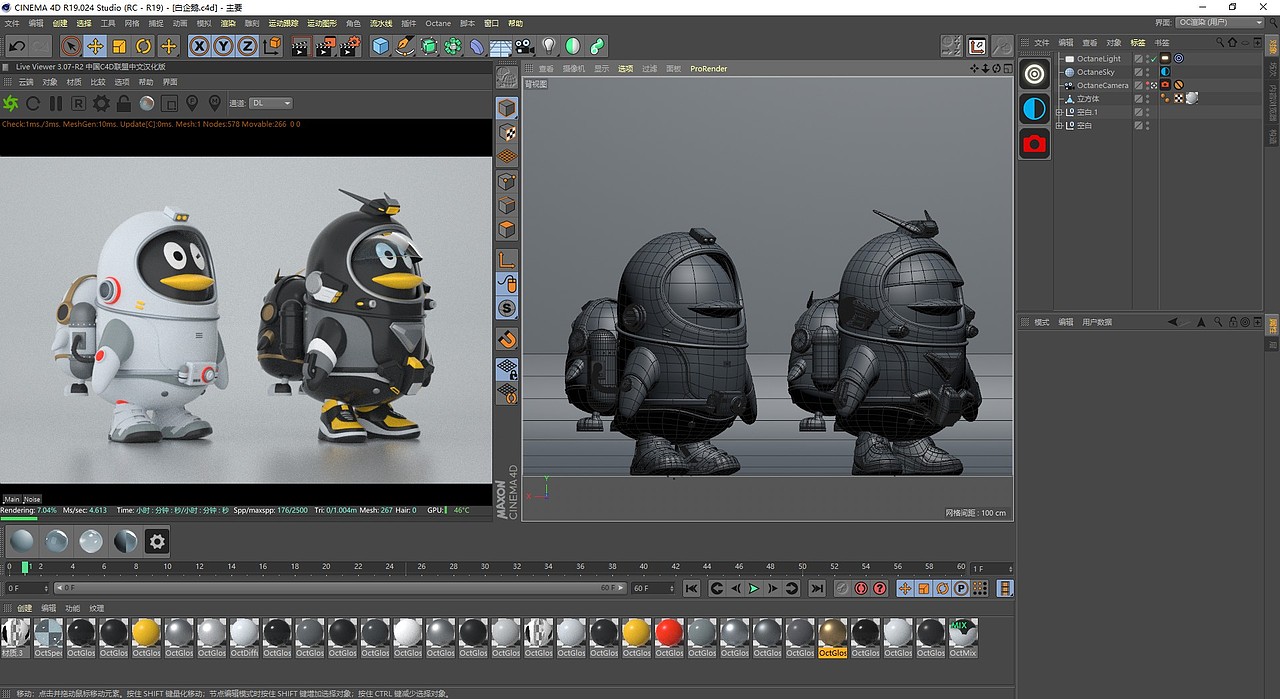Image resolution: width=1280 pixels, height=699 pixels.
Task: Play the animation forward
Action: [x=754, y=588]
